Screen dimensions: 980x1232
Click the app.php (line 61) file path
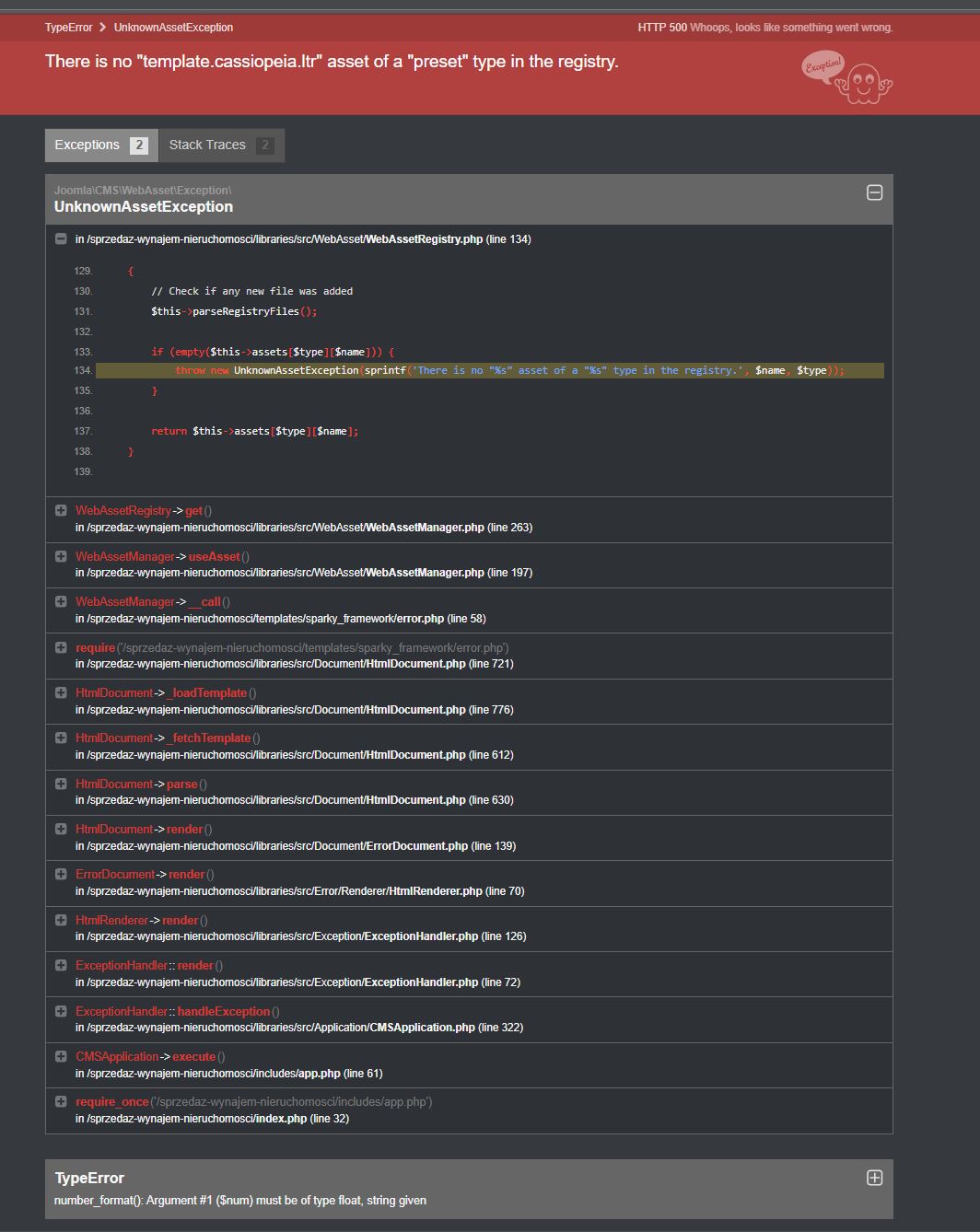pyautogui.click(x=229, y=1074)
